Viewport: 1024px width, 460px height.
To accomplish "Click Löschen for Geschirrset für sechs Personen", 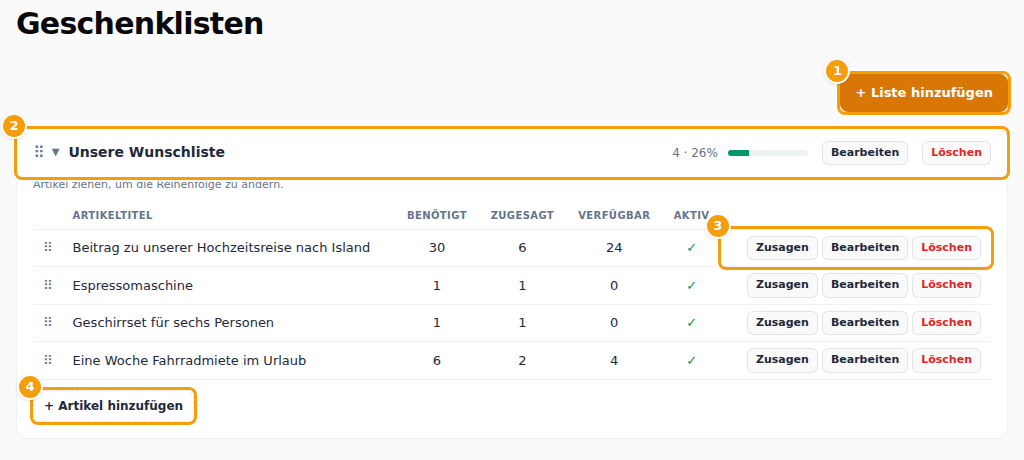I will 946,323.
